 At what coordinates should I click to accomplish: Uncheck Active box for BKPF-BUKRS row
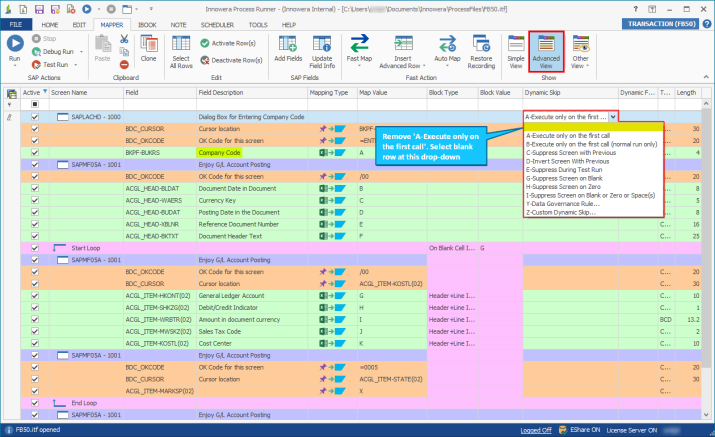click(36, 153)
